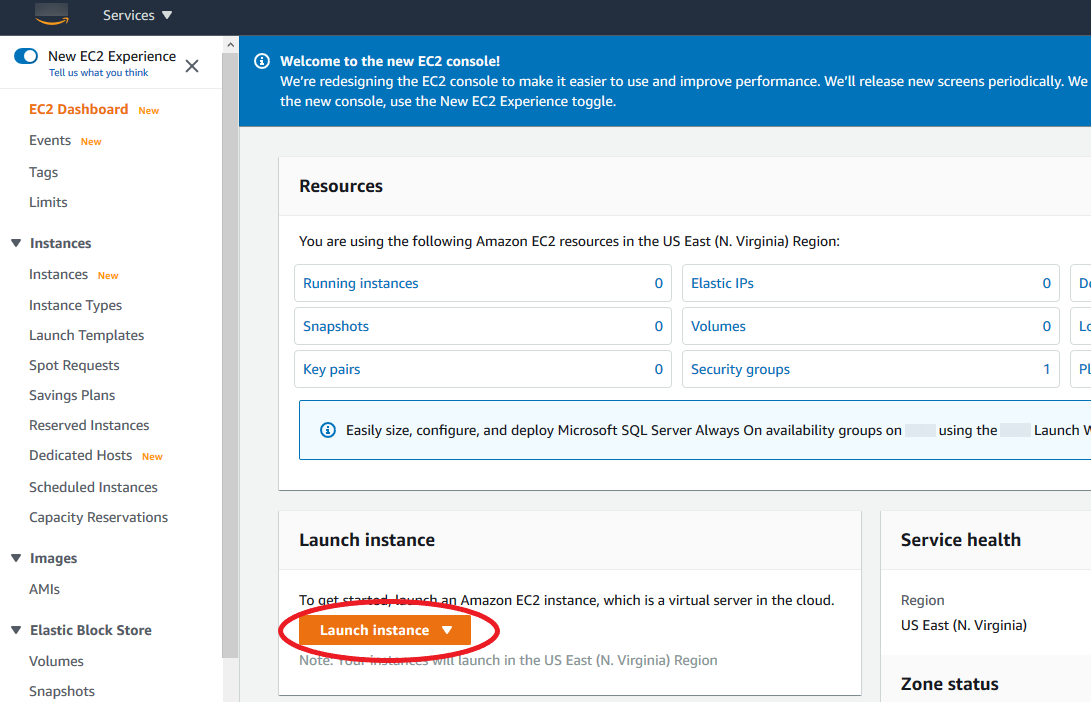Open the Security groups resource link
The image size is (1091, 702).
740,369
